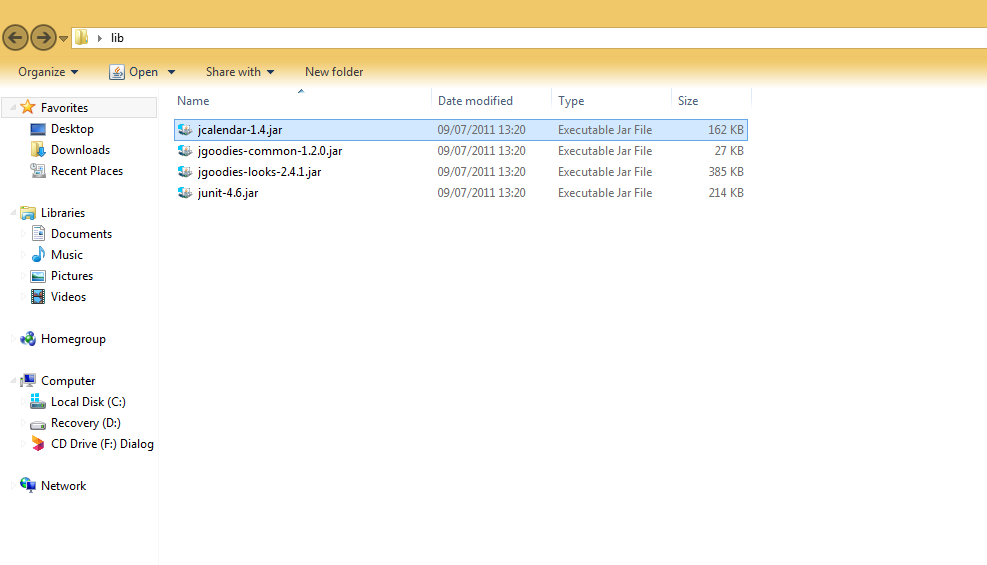This screenshot has width=987, height=565.
Task: Sort by the Type column header
Action: [571, 101]
